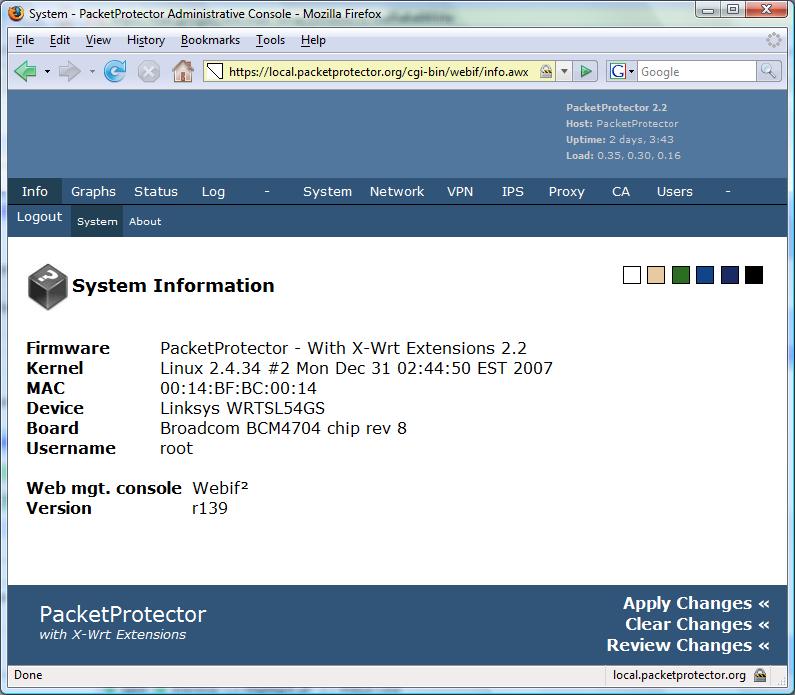This screenshot has height=695, width=795.
Task: Click the page favicon in address bar
Action: (x=215, y=71)
